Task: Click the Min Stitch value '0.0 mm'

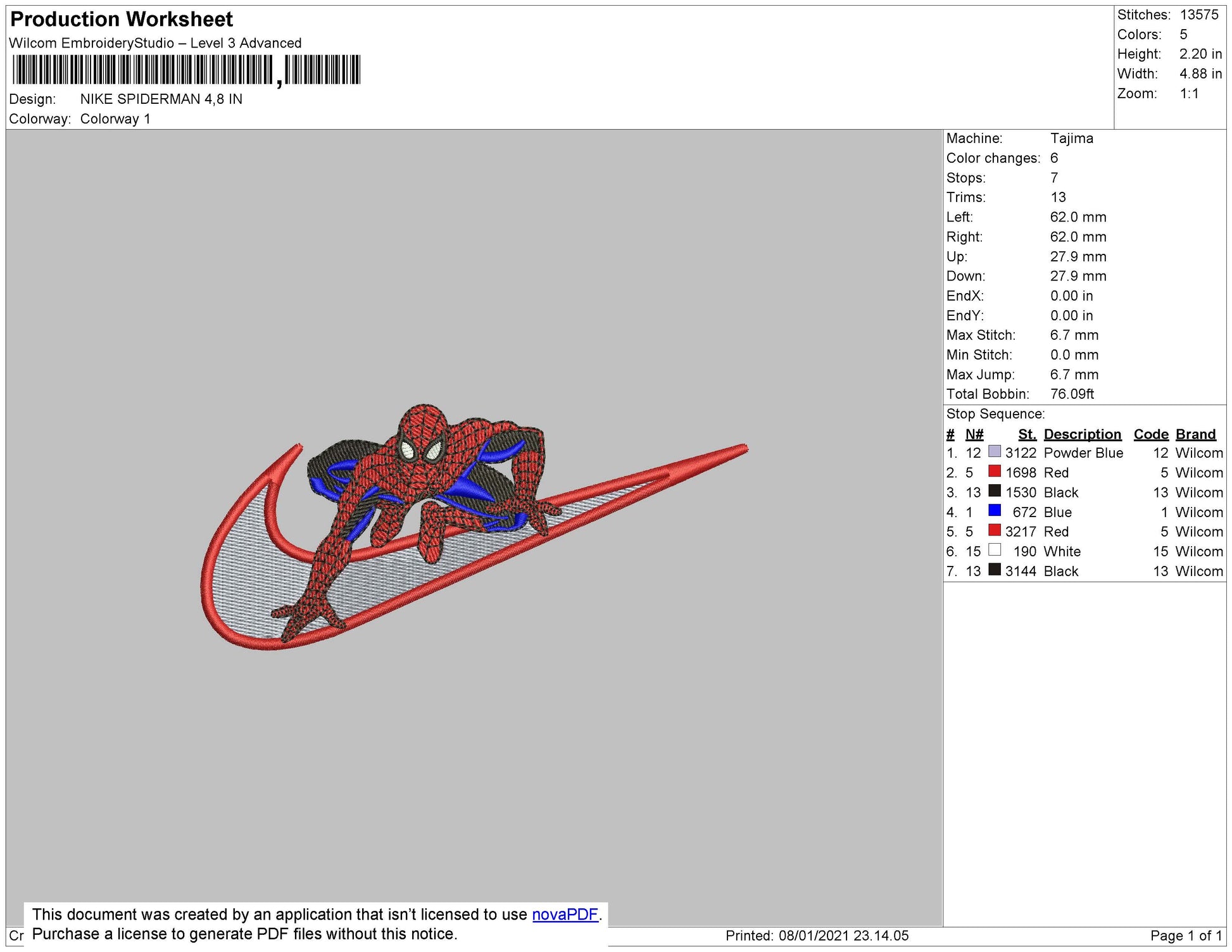Action: (1074, 354)
